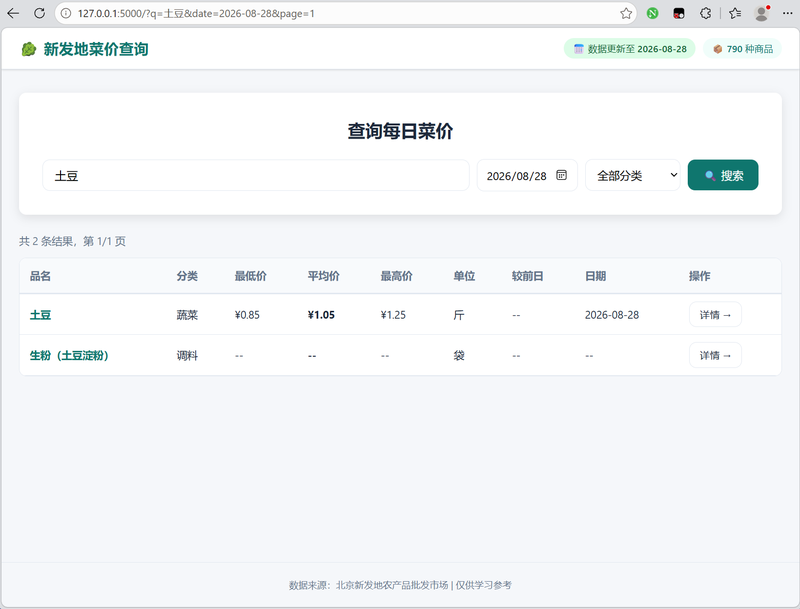
Task: Click the cabbage logo icon
Action: (x=29, y=49)
